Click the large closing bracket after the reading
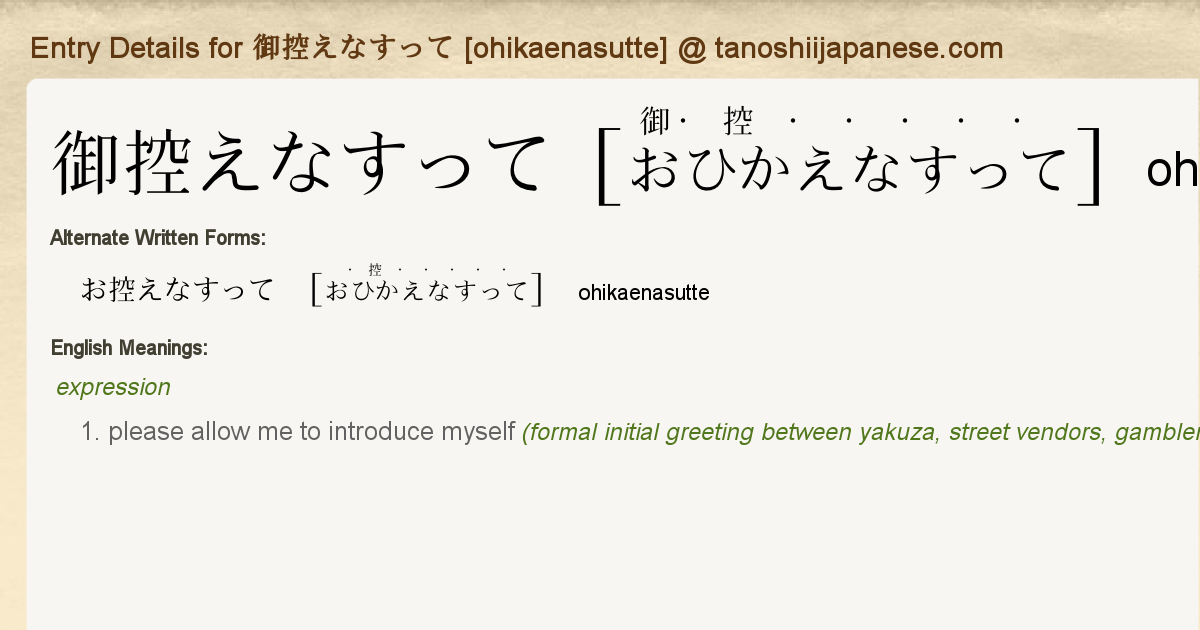The height and width of the screenshot is (630, 1200). click(x=1089, y=166)
